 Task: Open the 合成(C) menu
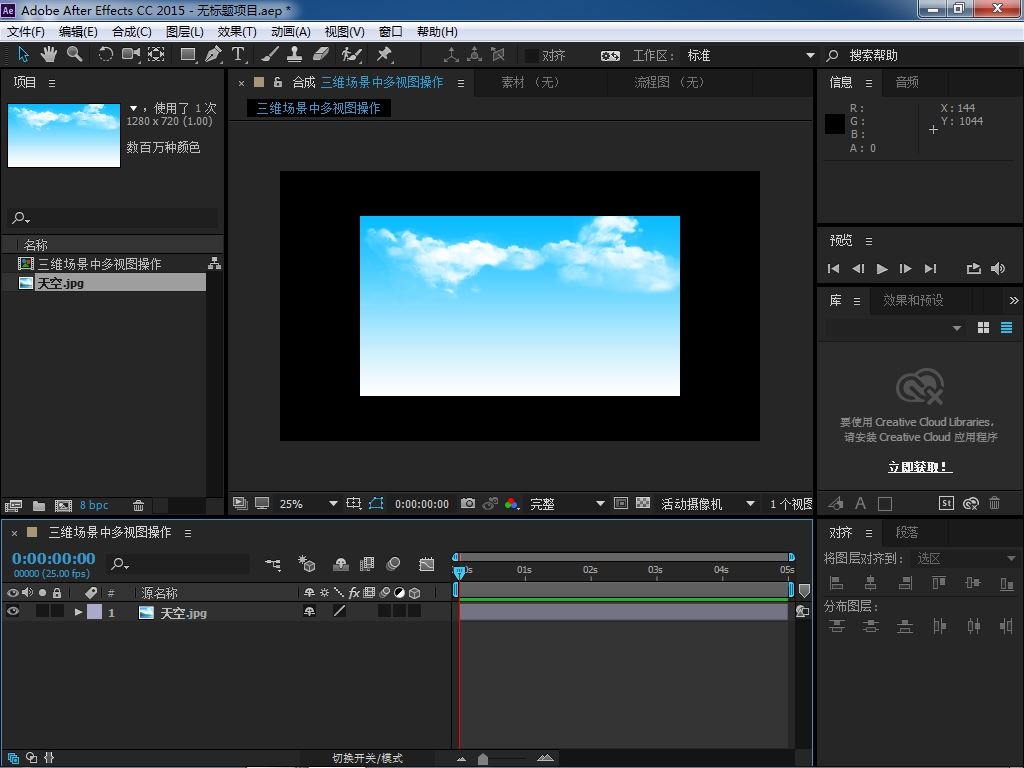pyautogui.click(x=131, y=32)
